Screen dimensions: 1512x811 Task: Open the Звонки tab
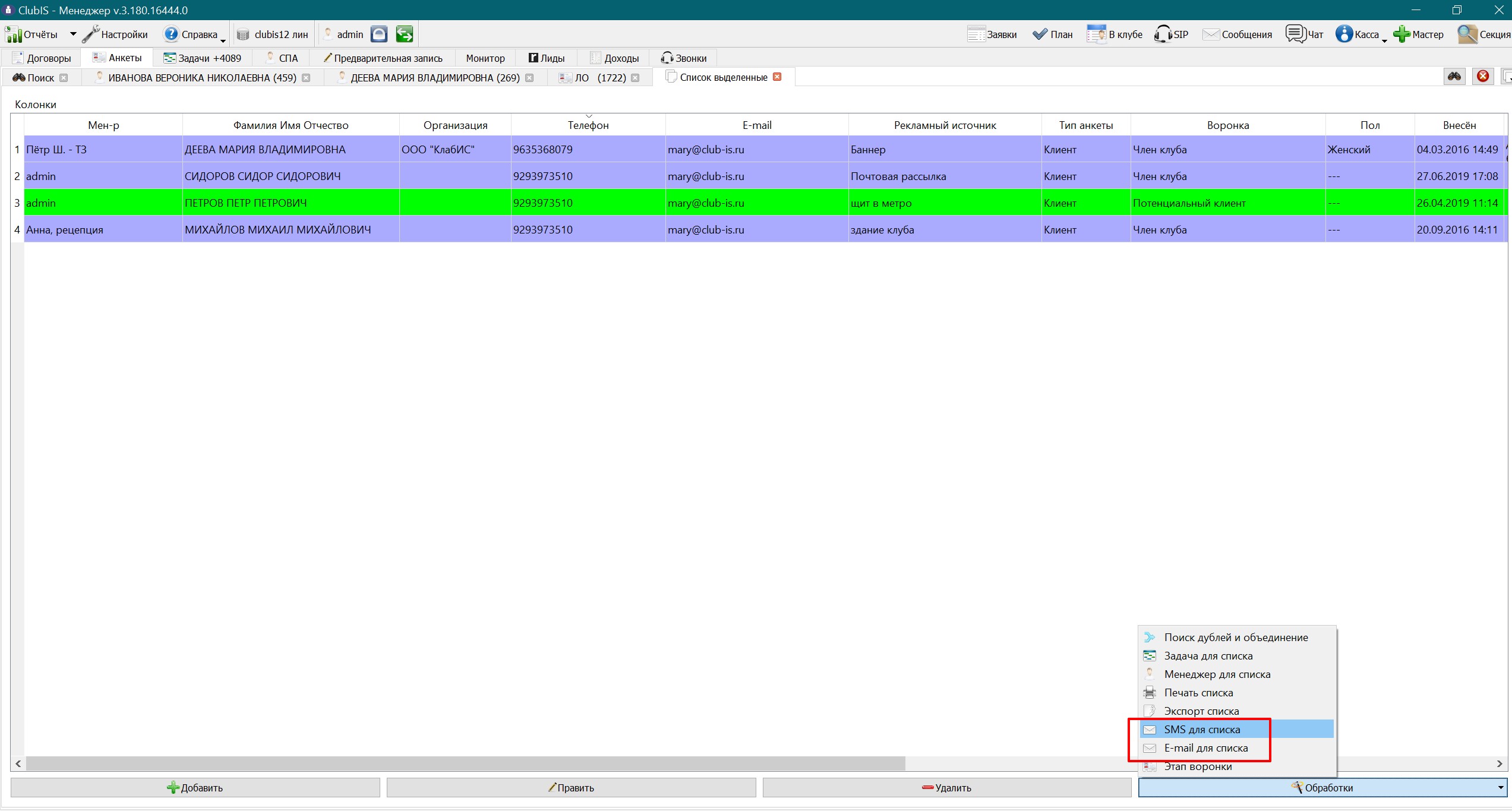(684, 58)
